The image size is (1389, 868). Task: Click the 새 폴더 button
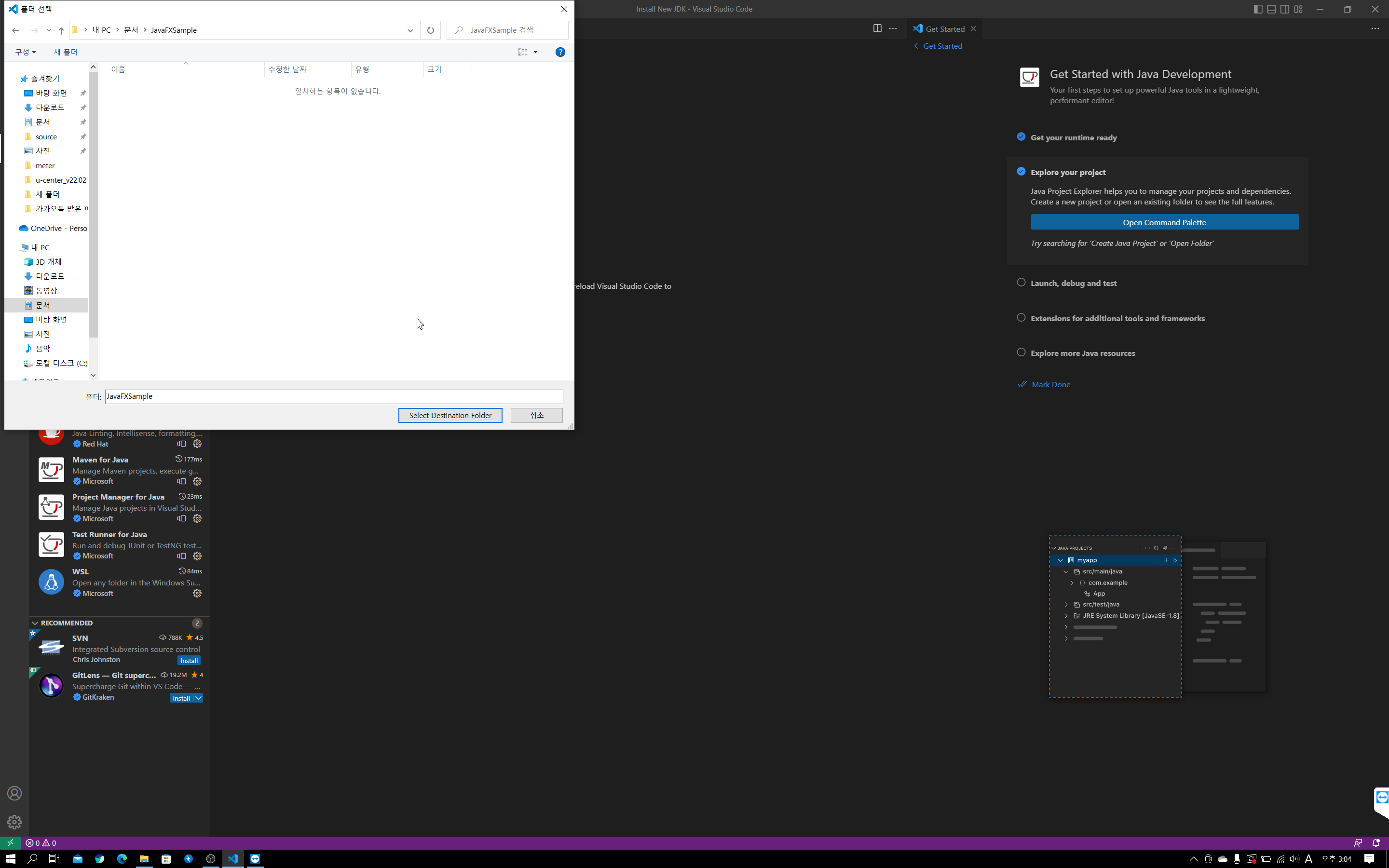[x=66, y=52]
